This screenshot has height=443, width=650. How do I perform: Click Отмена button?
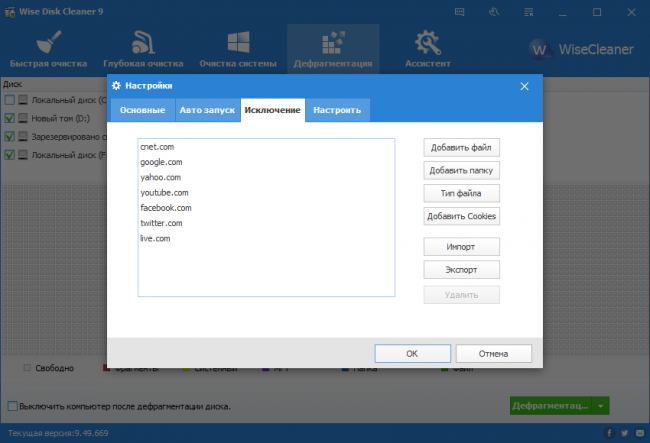(x=494, y=353)
